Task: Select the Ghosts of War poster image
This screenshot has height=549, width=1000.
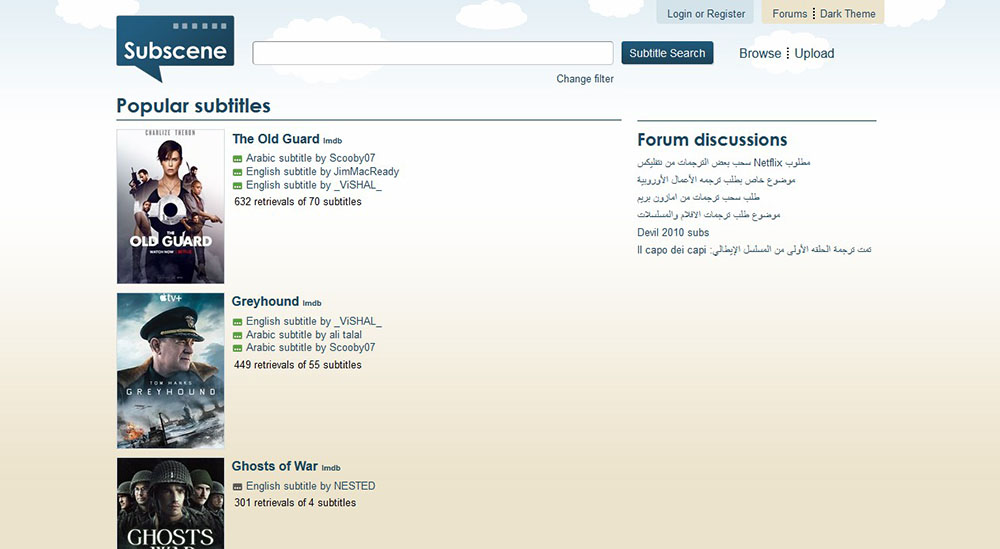Action: pyautogui.click(x=170, y=503)
